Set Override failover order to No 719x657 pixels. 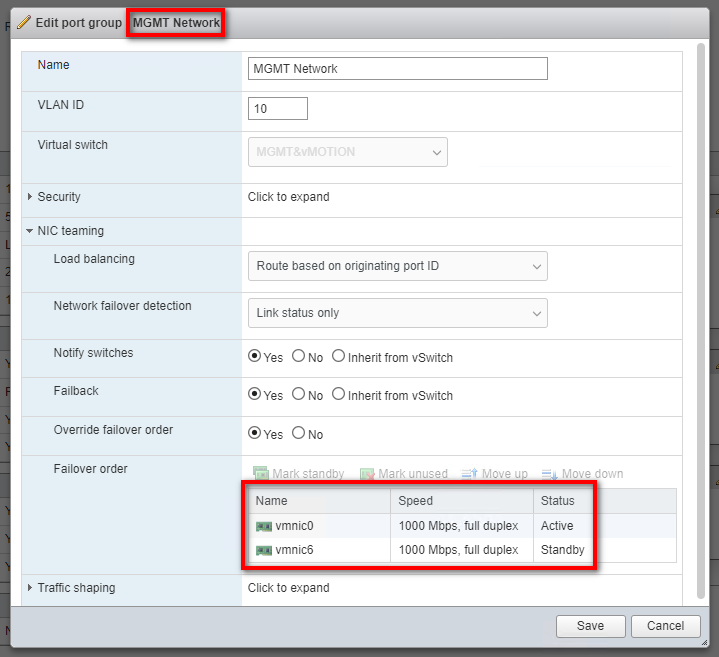[x=298, y=434]
